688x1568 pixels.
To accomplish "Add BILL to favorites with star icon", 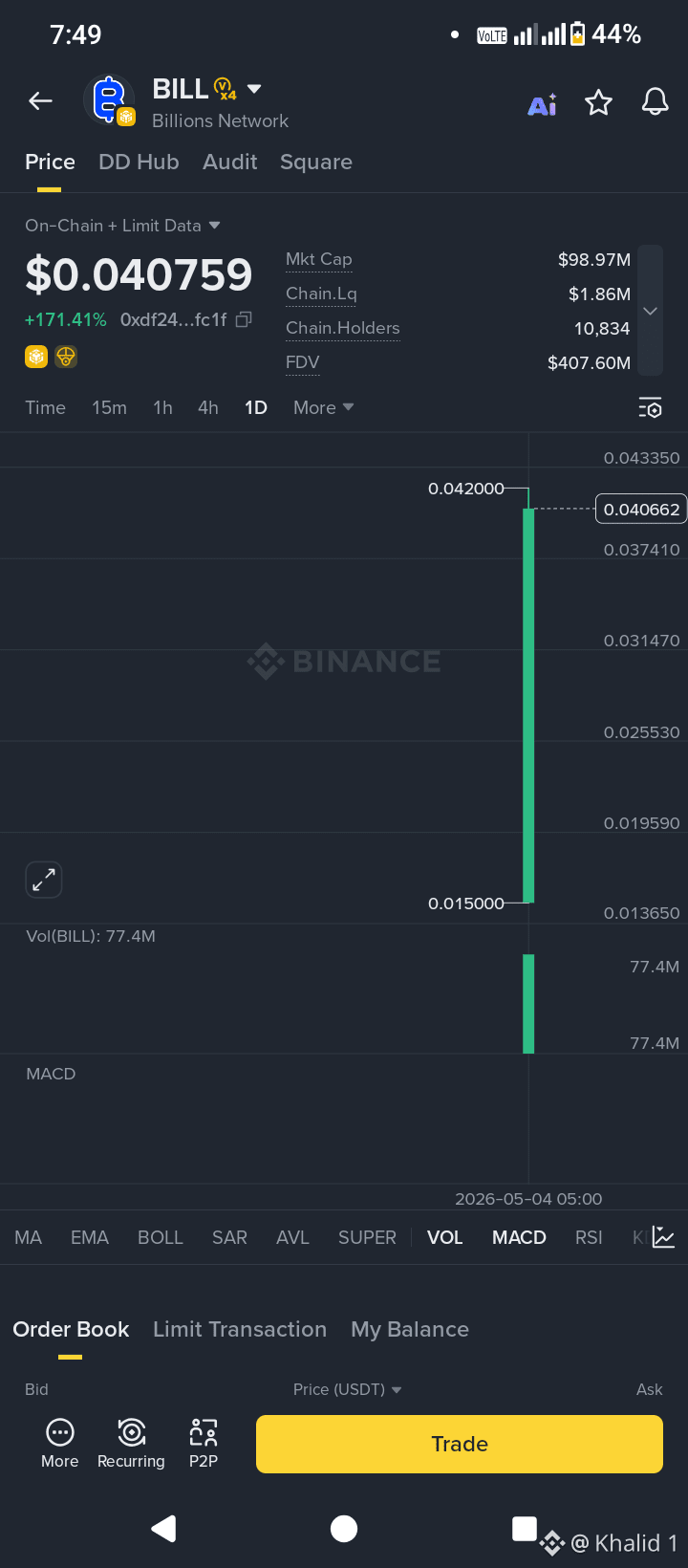I will [598, 102].
